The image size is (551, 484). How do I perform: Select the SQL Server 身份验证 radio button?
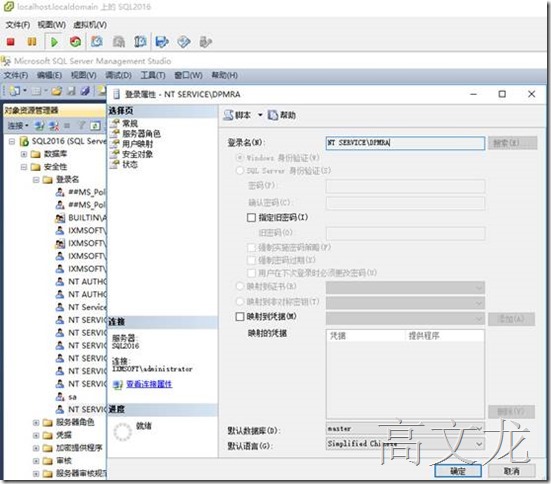pos(239,170)
